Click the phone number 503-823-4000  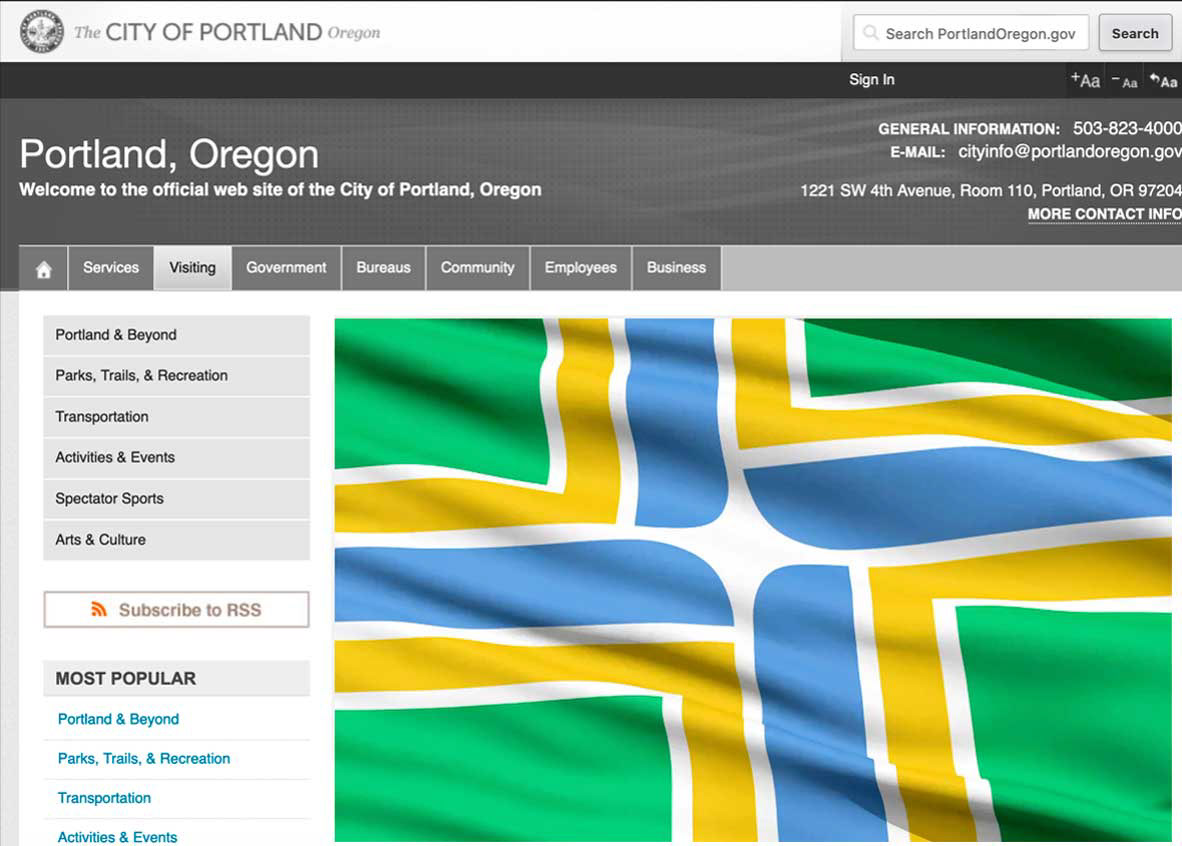point(1127,128)
